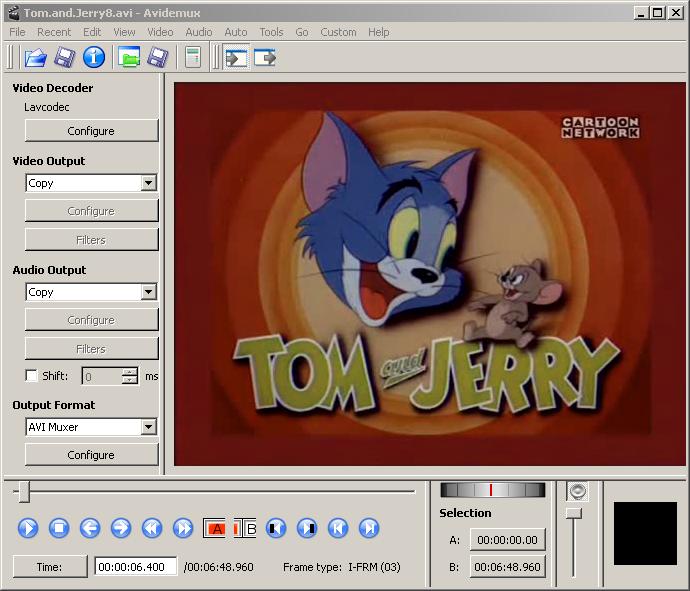The height and width of the screenshot is (591, 690).
Task: Click the black audio meter panel
Action: [x=645, y=533]
